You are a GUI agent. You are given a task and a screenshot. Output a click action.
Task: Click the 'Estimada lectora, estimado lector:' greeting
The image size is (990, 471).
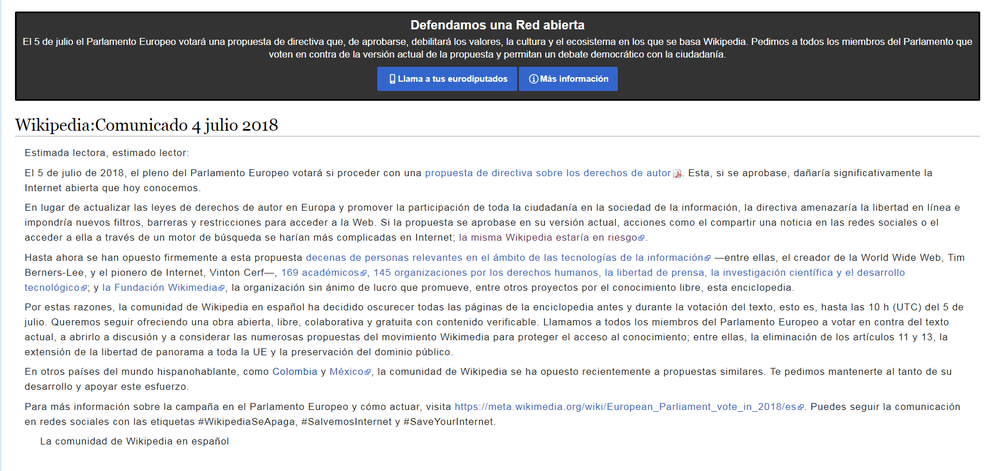(107, 152)
